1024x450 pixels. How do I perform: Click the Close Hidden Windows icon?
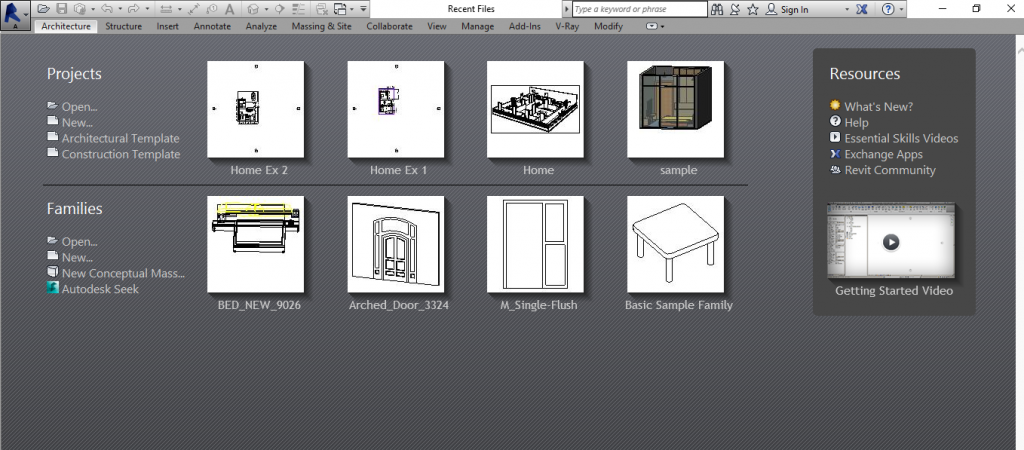click(x=321, y=9)
